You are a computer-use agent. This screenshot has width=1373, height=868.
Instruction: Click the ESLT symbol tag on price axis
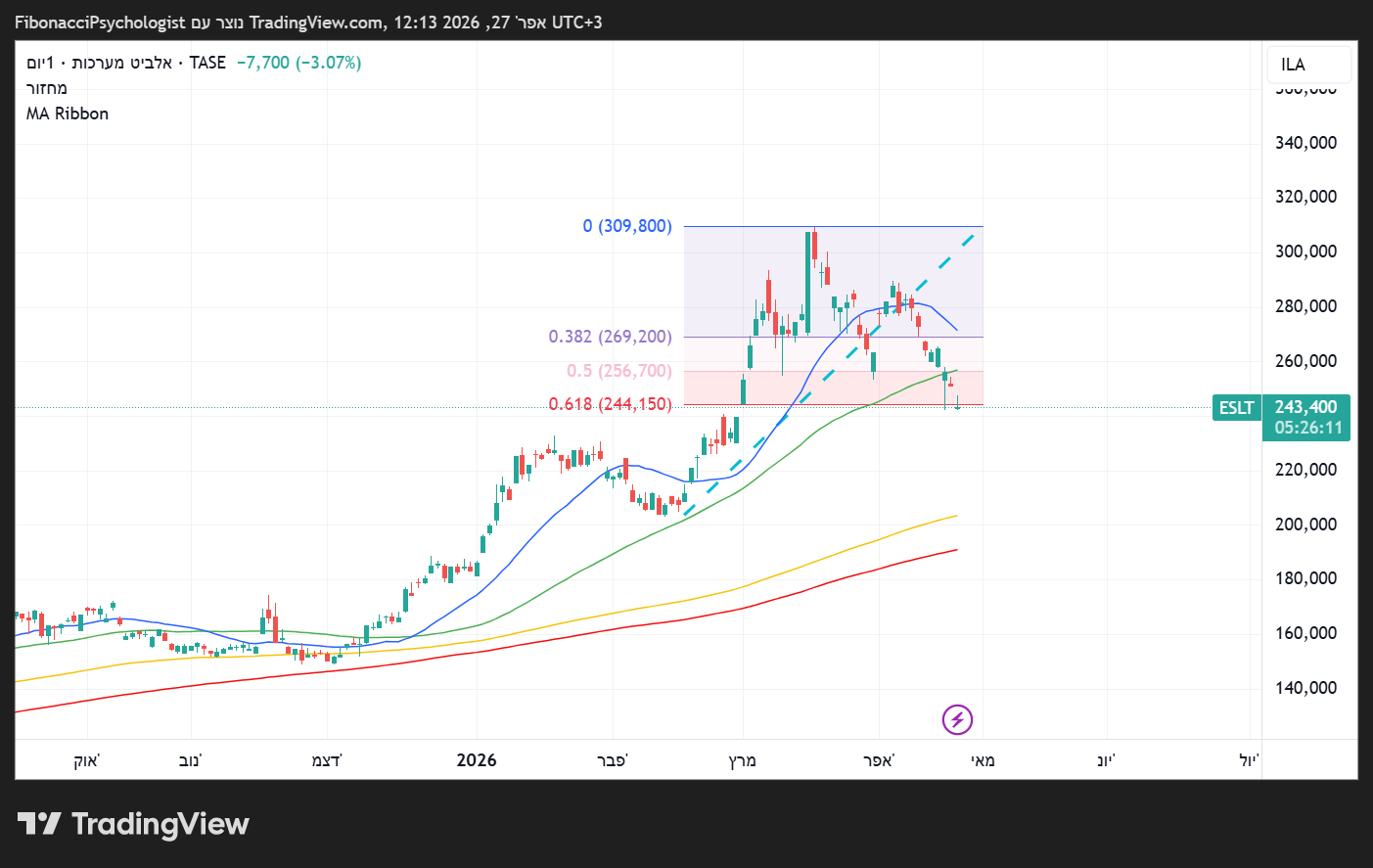(x=1236, y=408)
